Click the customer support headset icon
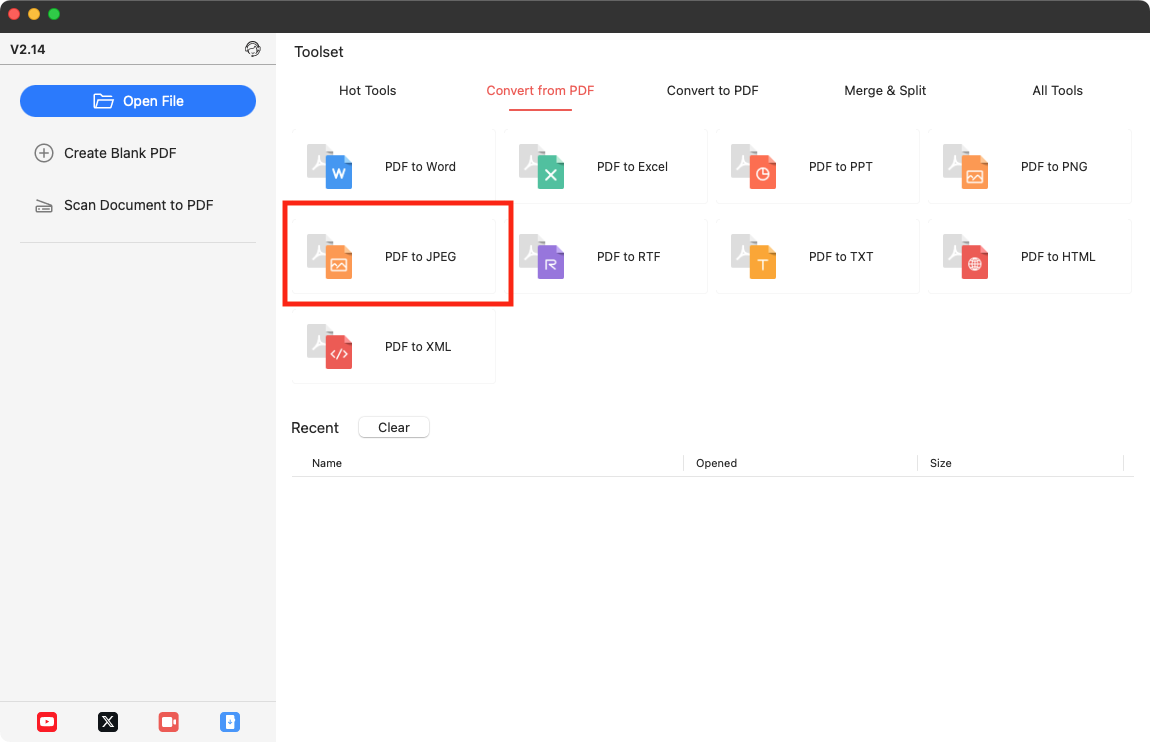Screen dimensions: 1150x742 (253, 48)
